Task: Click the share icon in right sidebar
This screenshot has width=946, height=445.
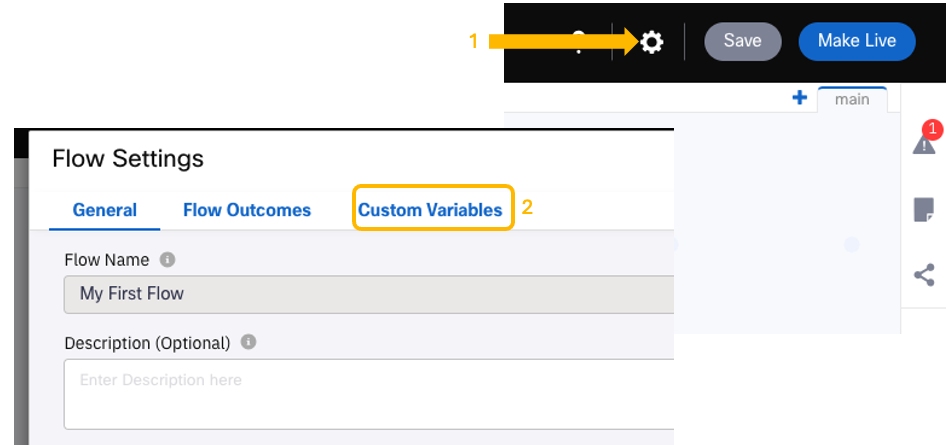Action: (924, 275)
